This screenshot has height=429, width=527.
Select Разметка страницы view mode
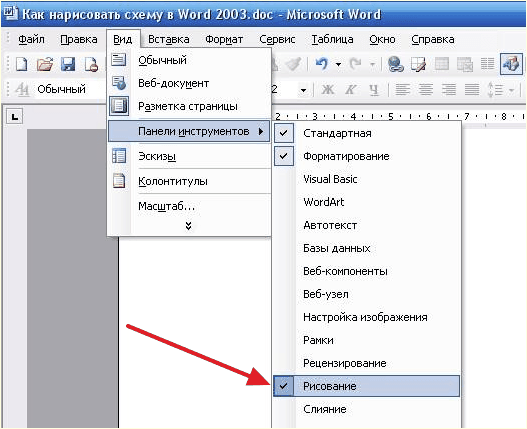[189, 106]
